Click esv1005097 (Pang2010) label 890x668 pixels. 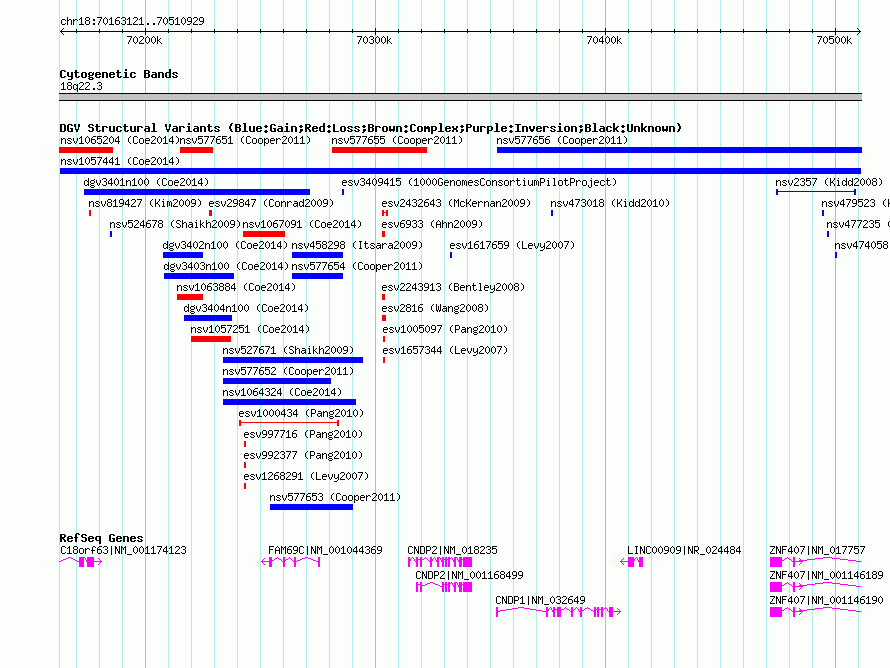coord(445,329)
